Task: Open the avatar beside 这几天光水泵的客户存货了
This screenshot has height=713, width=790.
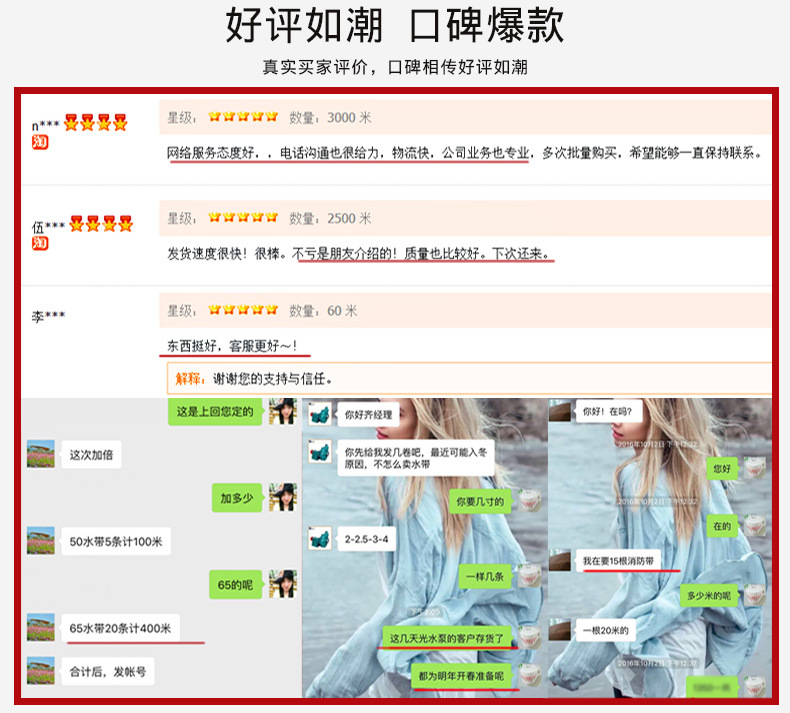Action: [x=530, y=638]
